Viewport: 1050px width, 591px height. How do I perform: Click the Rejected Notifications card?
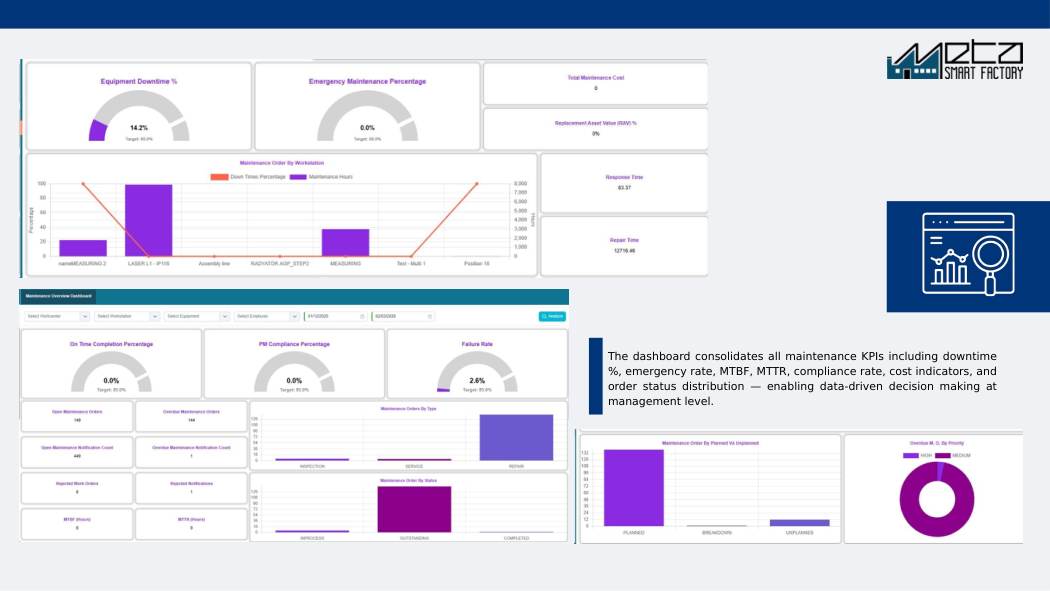click(x=192, y=488)
